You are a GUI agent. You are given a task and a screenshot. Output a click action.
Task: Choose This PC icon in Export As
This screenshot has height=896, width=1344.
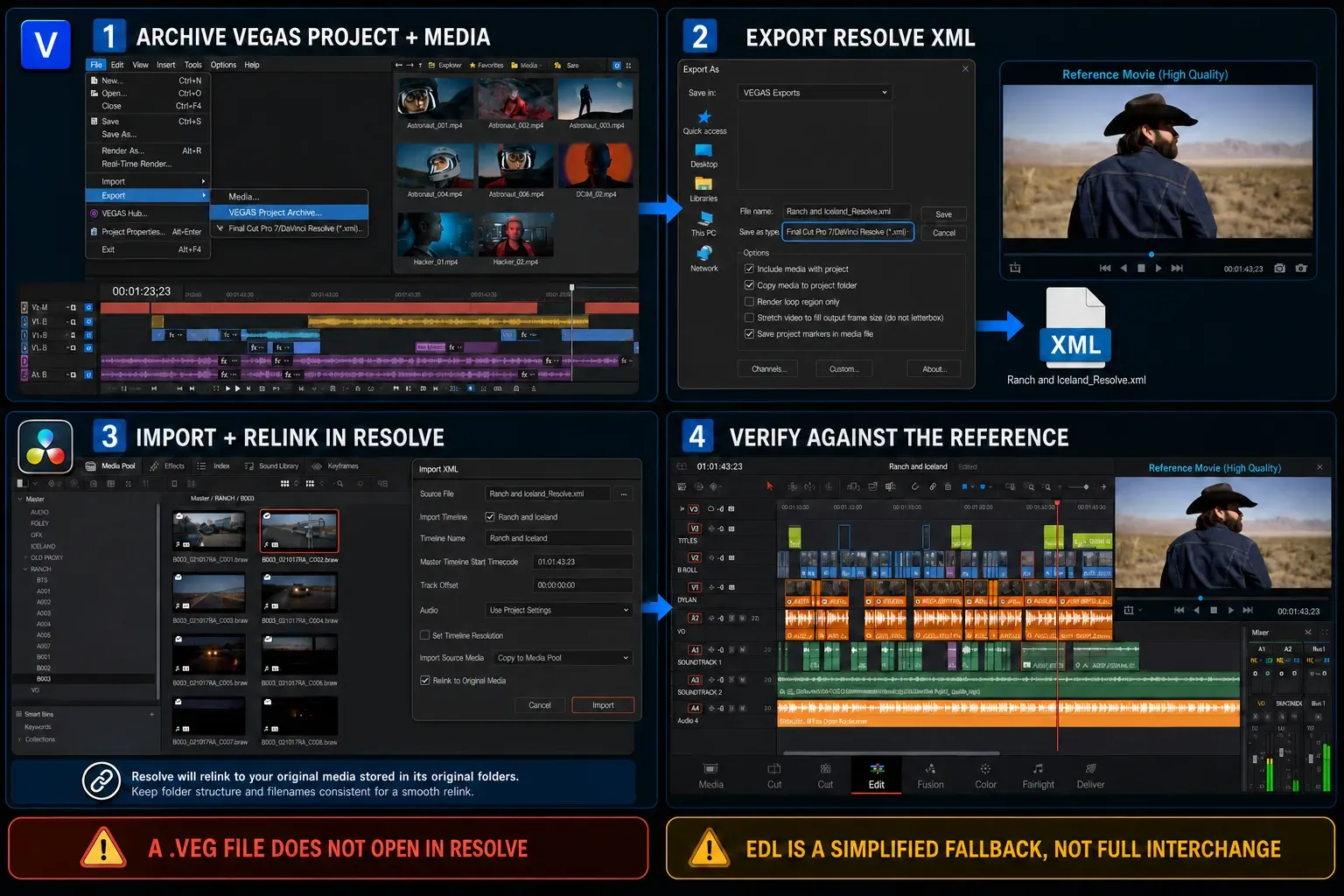(x=703, y=219)
